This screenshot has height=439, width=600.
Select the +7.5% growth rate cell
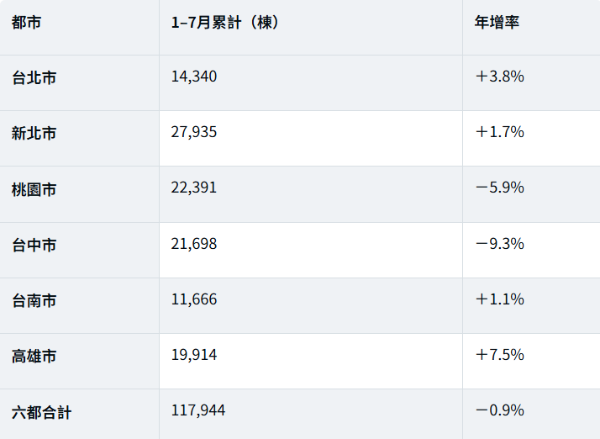pyautogui.click(x=500, y=355)
